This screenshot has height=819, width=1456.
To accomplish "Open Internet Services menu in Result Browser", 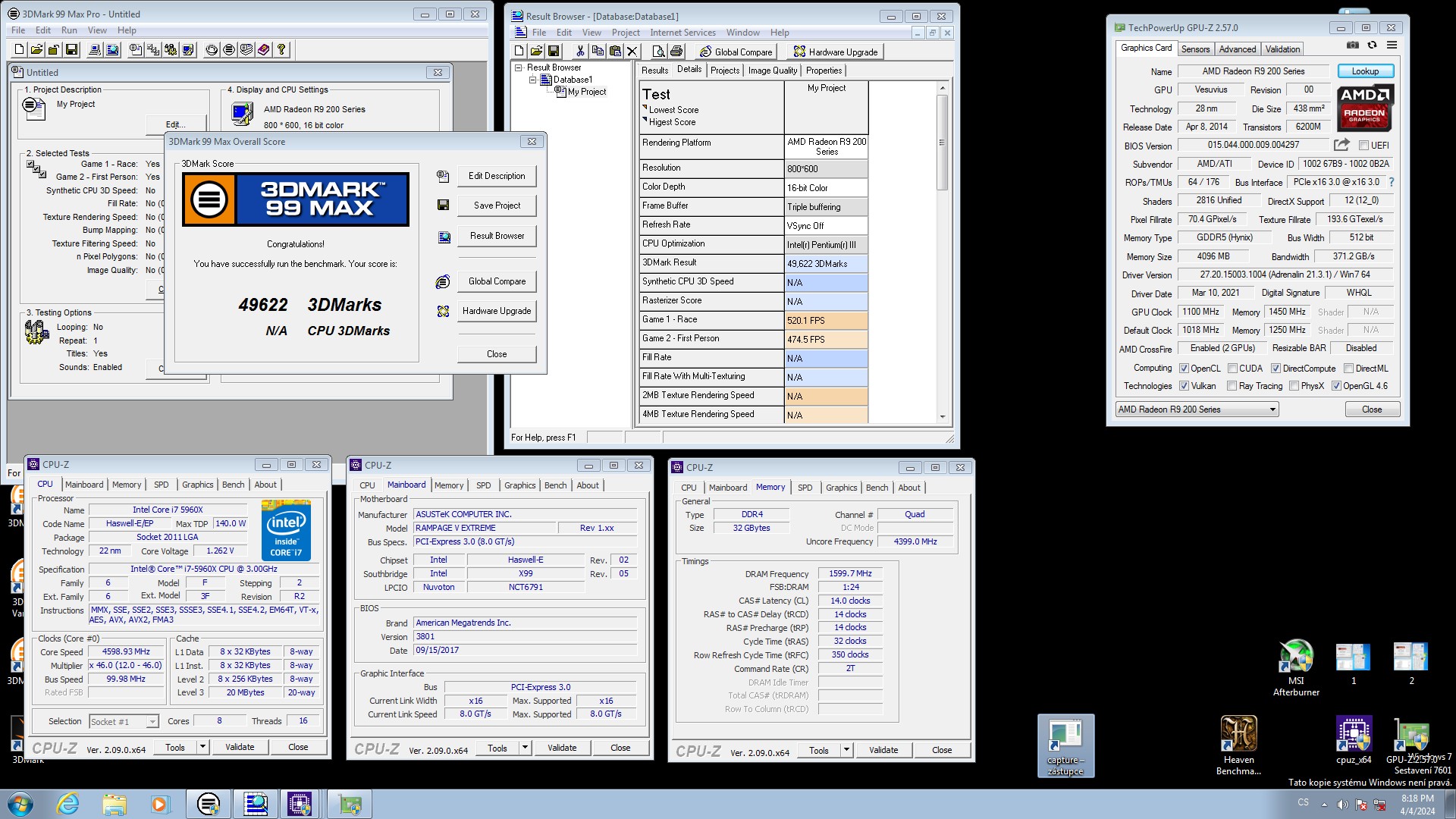I will click(x=682, y=33).
